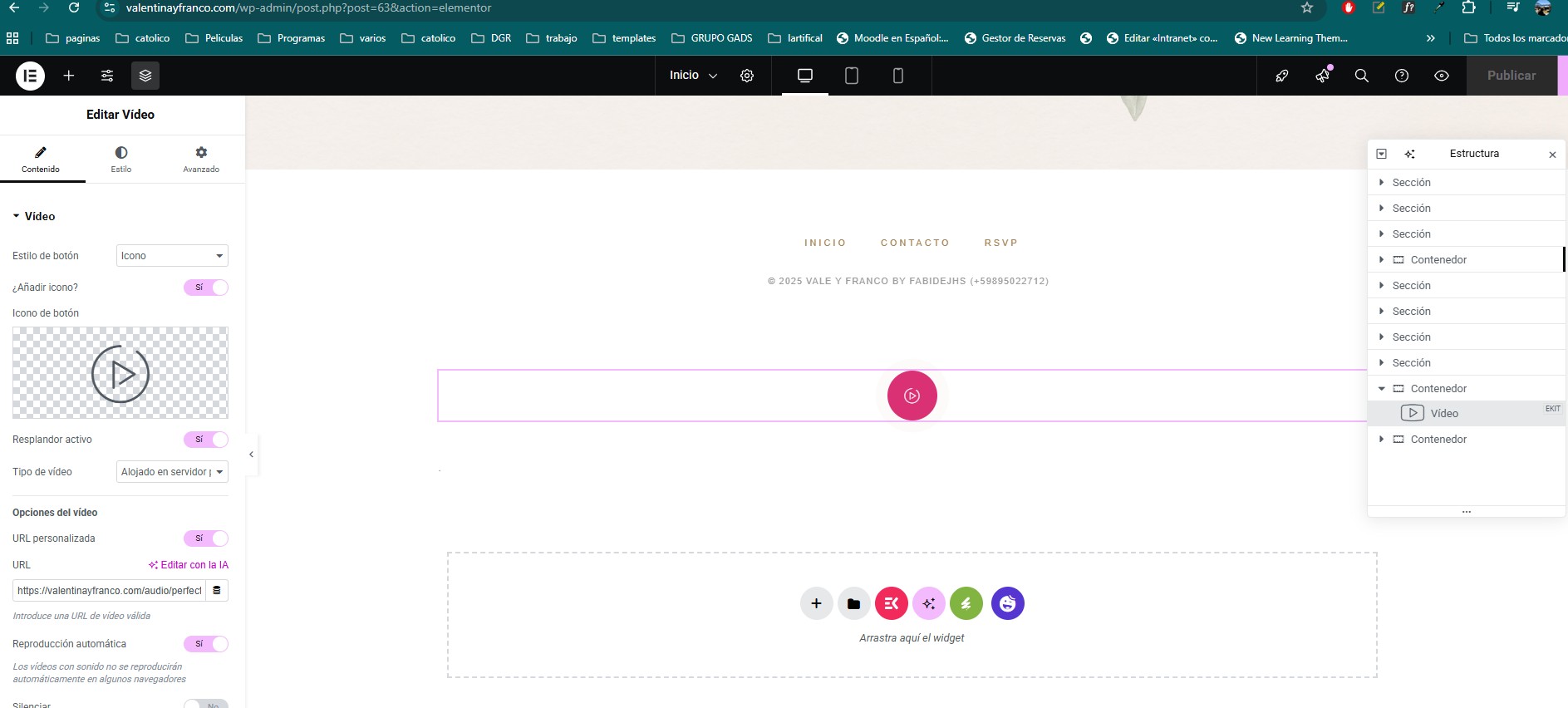Screen dimensions: 1568x708
Task: Switch to the Avanzado tab
Action: click(201, 159)
